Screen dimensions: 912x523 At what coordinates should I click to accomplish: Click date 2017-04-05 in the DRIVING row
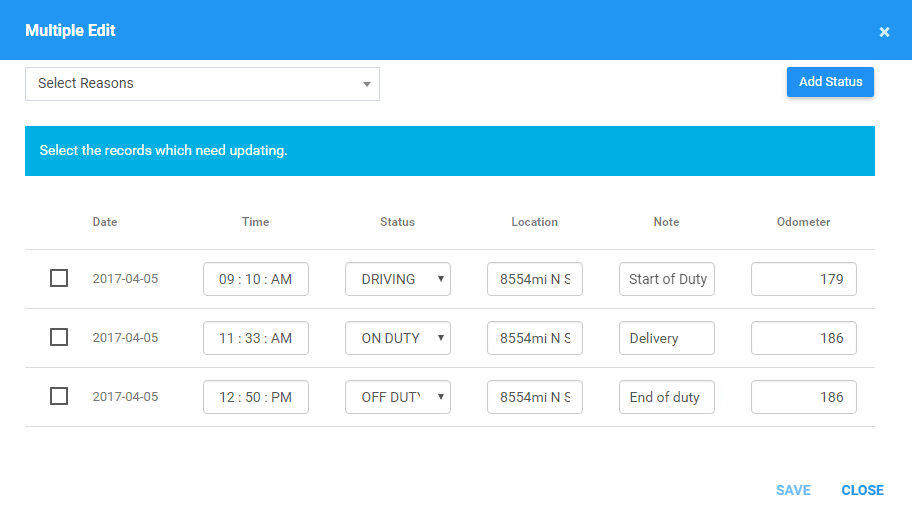pos(125,279)
